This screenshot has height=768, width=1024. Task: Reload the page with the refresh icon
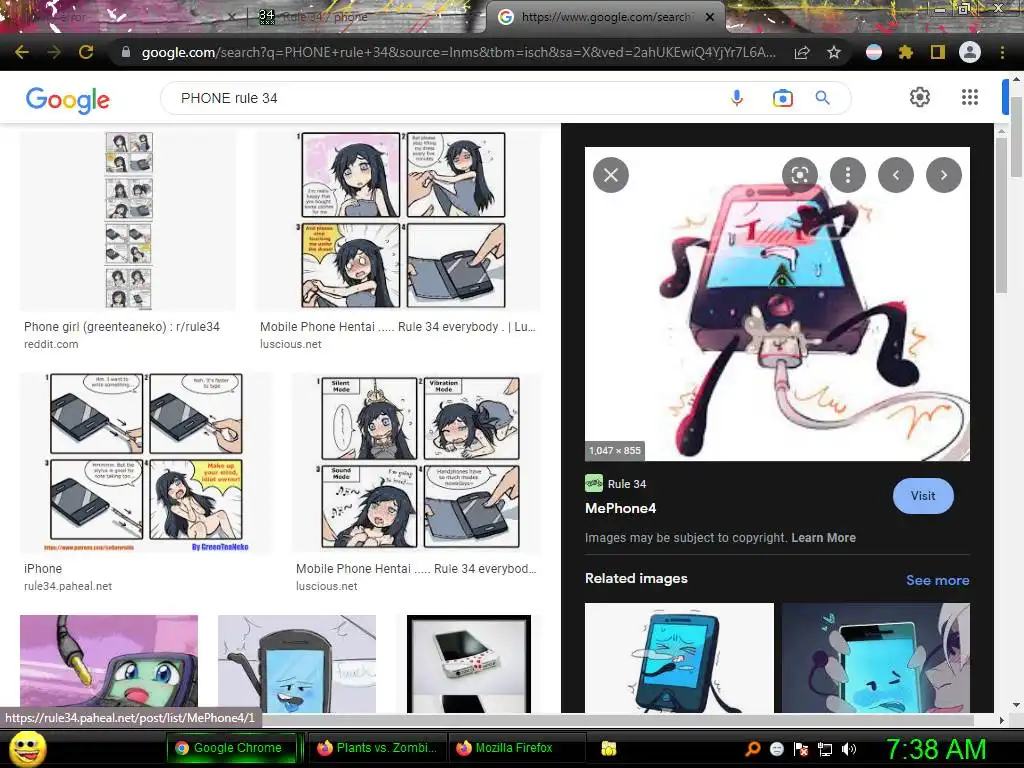(x=86, y=52)
